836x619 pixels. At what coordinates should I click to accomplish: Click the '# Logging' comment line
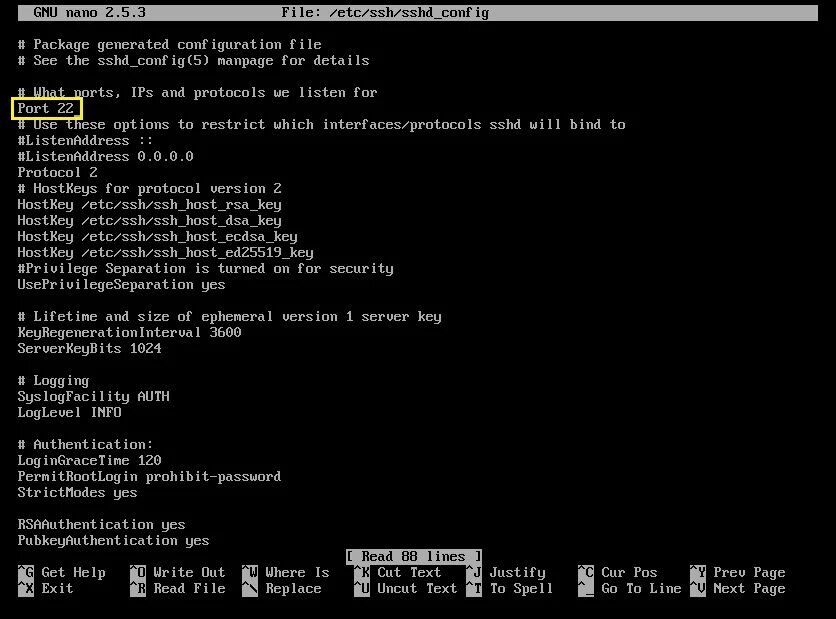click(x=53, y=381)
